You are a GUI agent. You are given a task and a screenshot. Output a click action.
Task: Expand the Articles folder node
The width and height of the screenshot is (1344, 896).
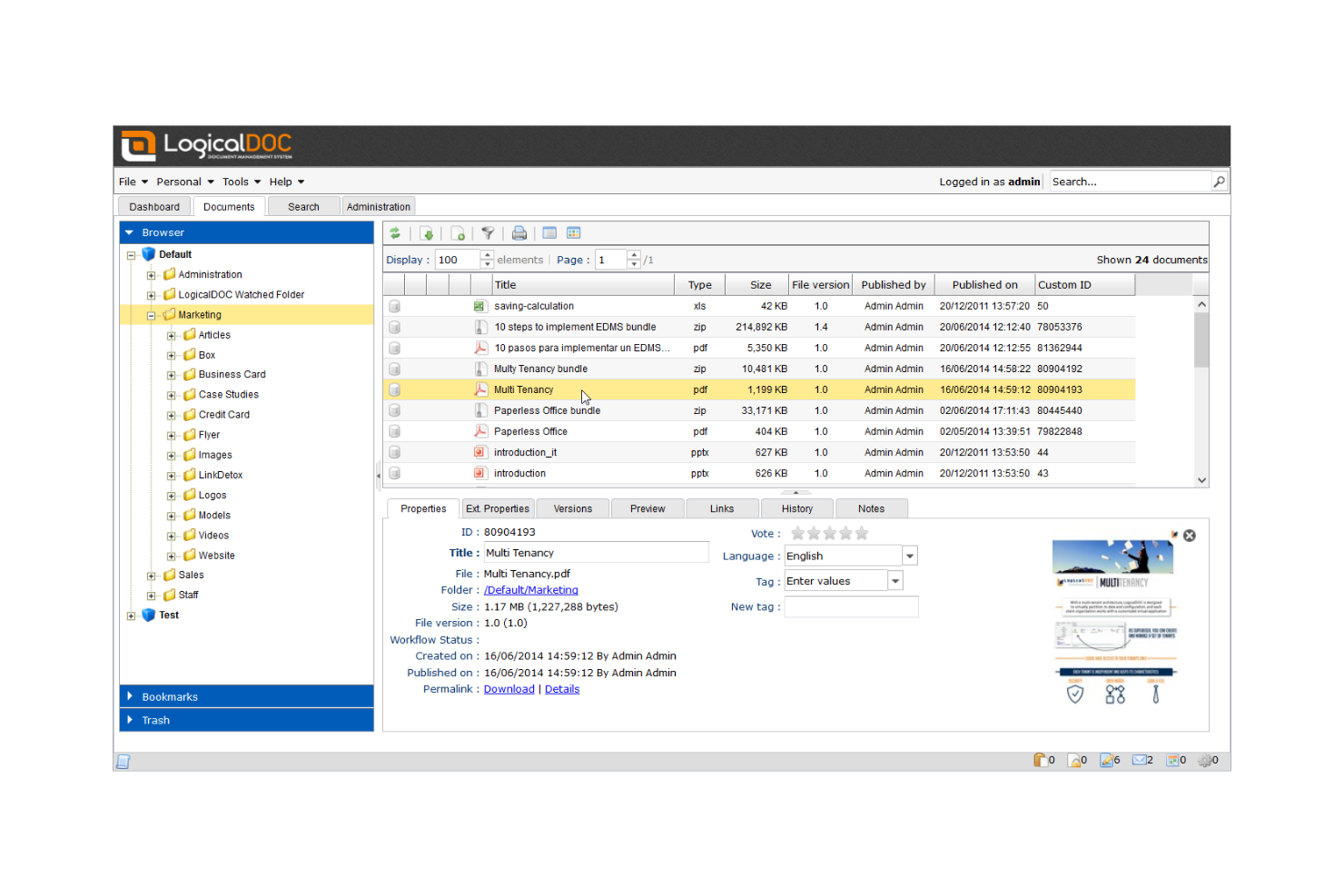click(171, 336)
